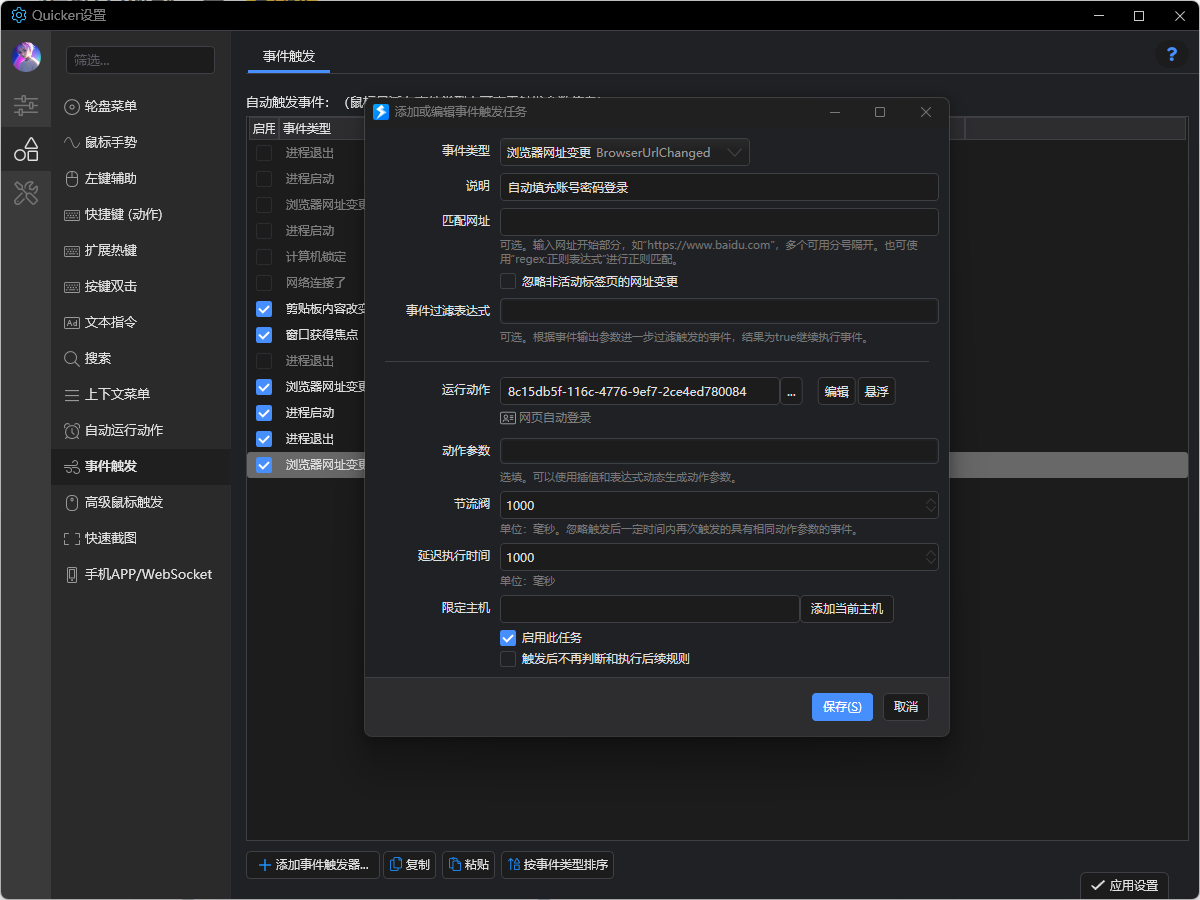Uncheck the 窗口获得焦点 row checkbox
The height and width of the screenshot is (900, 1200).
click(264, 335)
